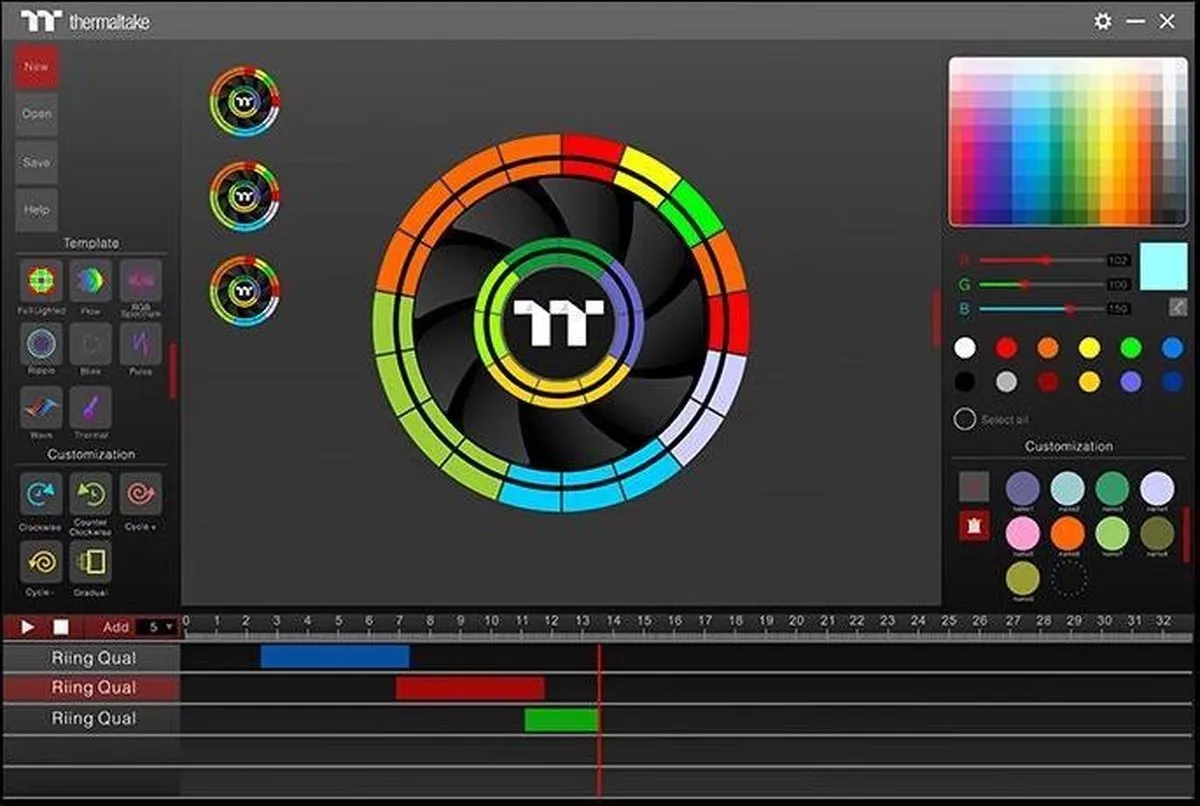Select the Full Lighted template

41,281
